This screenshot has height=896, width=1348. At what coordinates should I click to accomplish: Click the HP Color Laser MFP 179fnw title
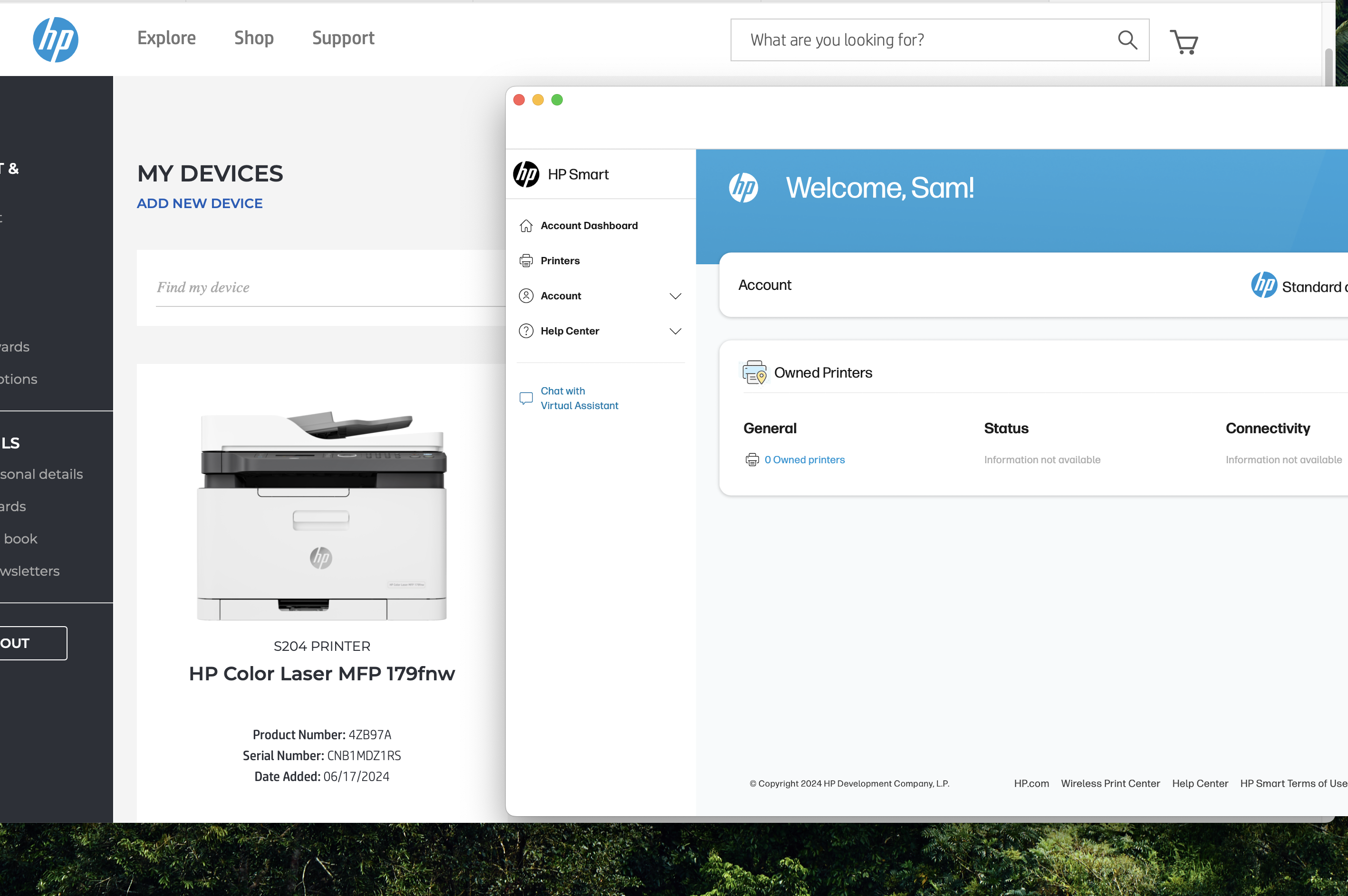322,673
